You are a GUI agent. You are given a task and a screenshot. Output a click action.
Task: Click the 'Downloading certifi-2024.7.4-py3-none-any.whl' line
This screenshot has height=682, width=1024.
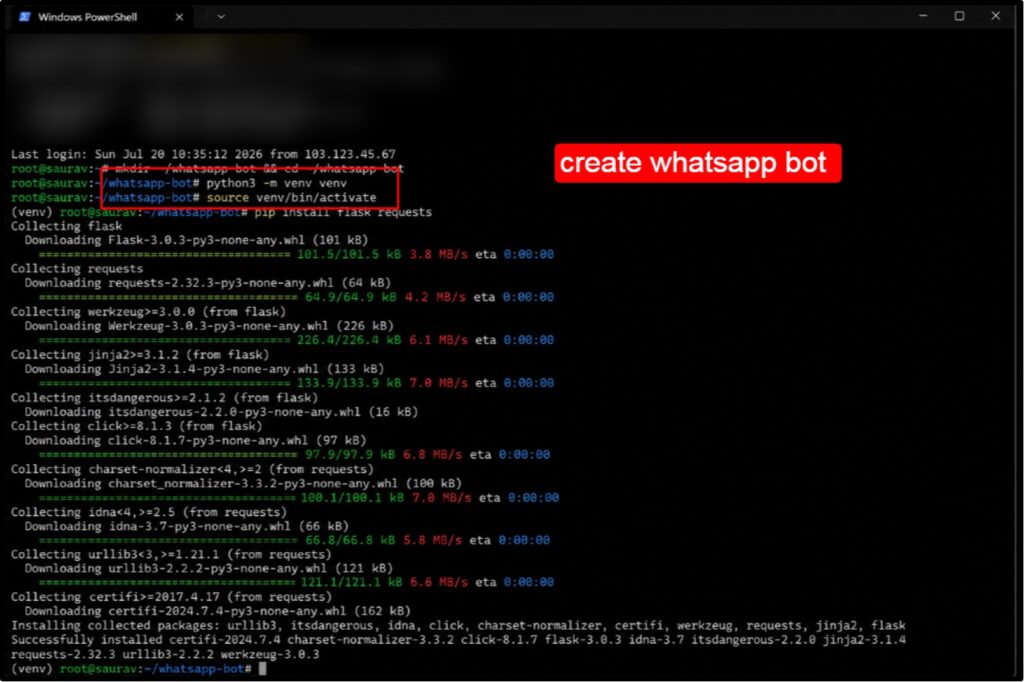click(x=217, y=611)
